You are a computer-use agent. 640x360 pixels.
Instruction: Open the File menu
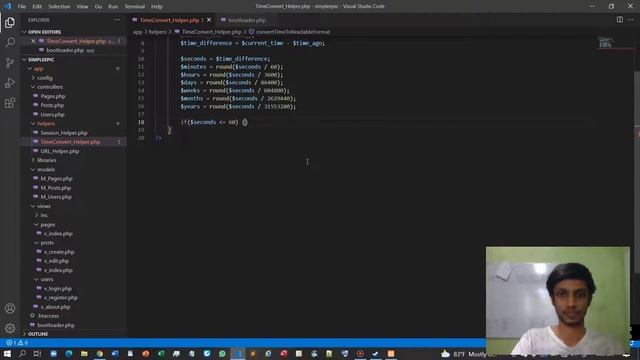point(22,6)
